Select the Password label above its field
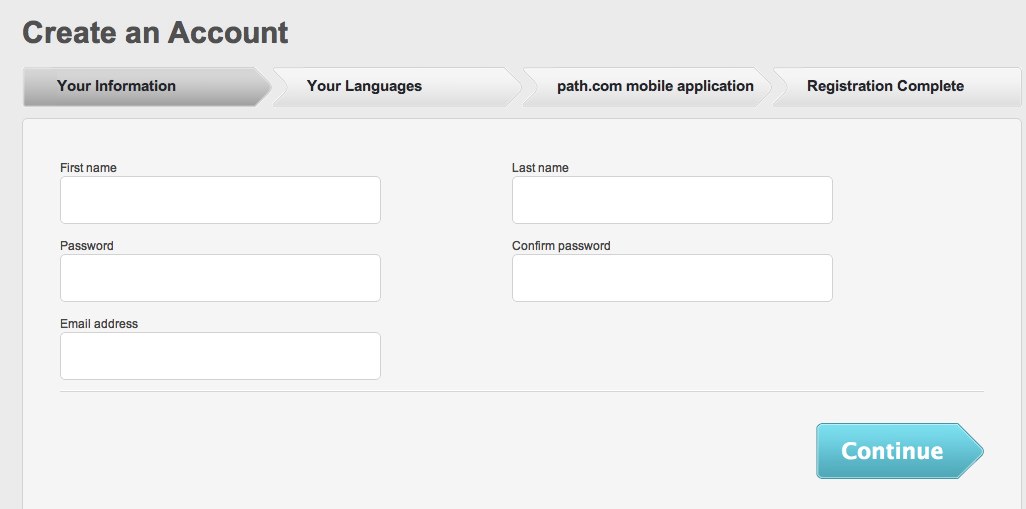This screenshot has width=1026, height=509. [86, 246]
